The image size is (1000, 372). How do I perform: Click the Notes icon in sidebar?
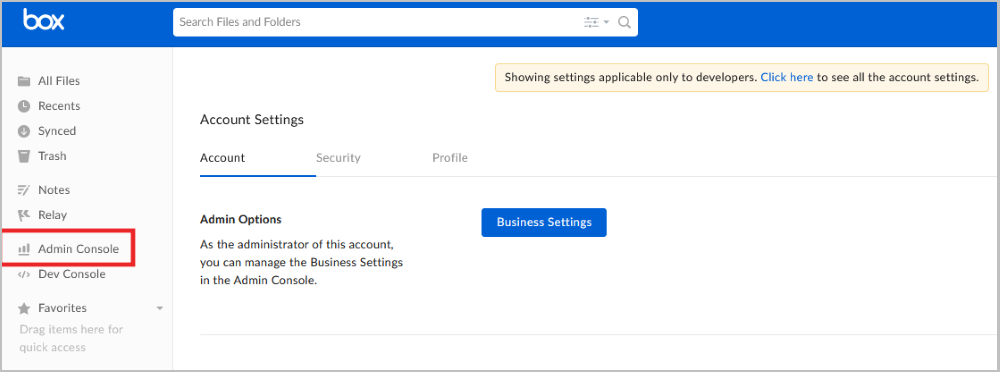(24, 190)
